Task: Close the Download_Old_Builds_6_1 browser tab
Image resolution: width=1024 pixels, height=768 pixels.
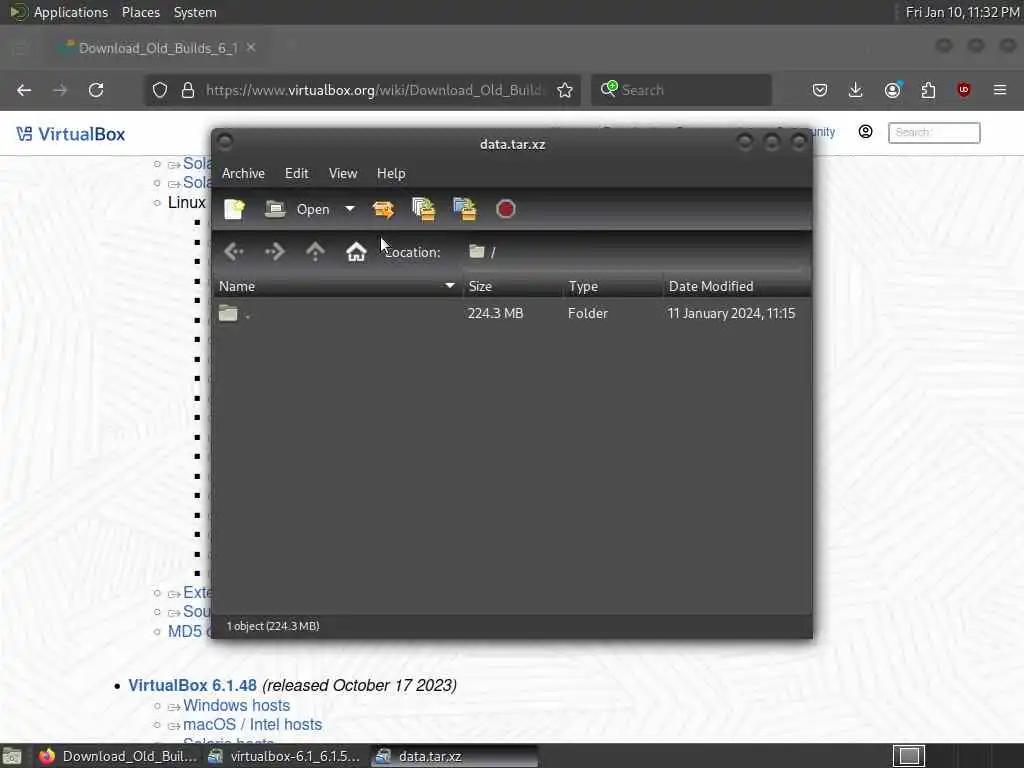Action: click(251, 48)
